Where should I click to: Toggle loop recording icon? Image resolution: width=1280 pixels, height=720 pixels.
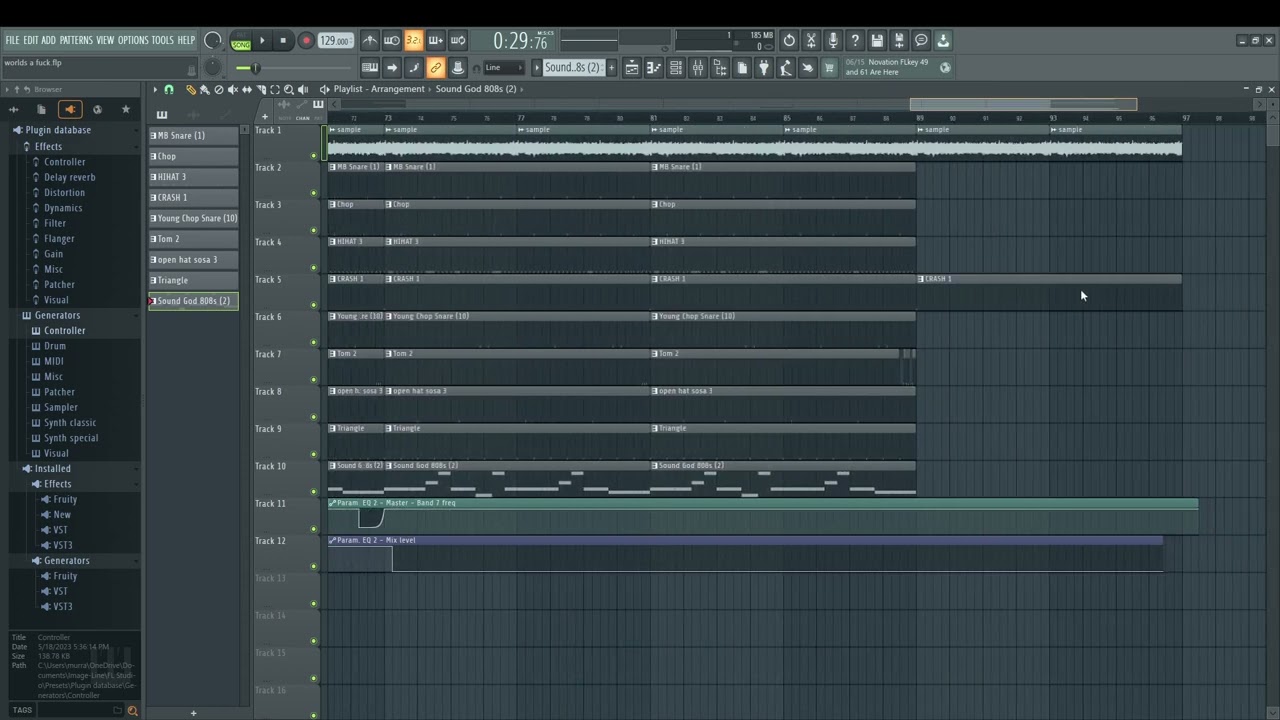(x=458, y=41)
